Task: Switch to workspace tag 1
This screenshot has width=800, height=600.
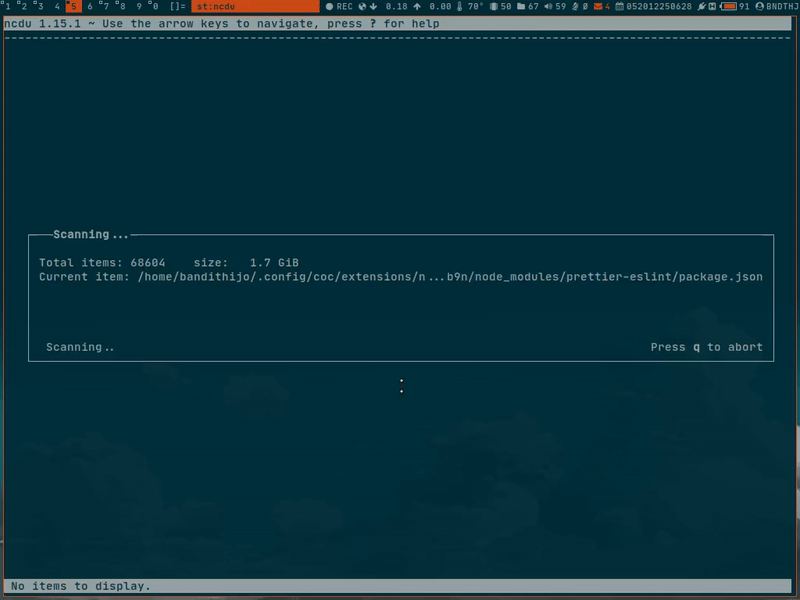Action: tap(8, 7)
